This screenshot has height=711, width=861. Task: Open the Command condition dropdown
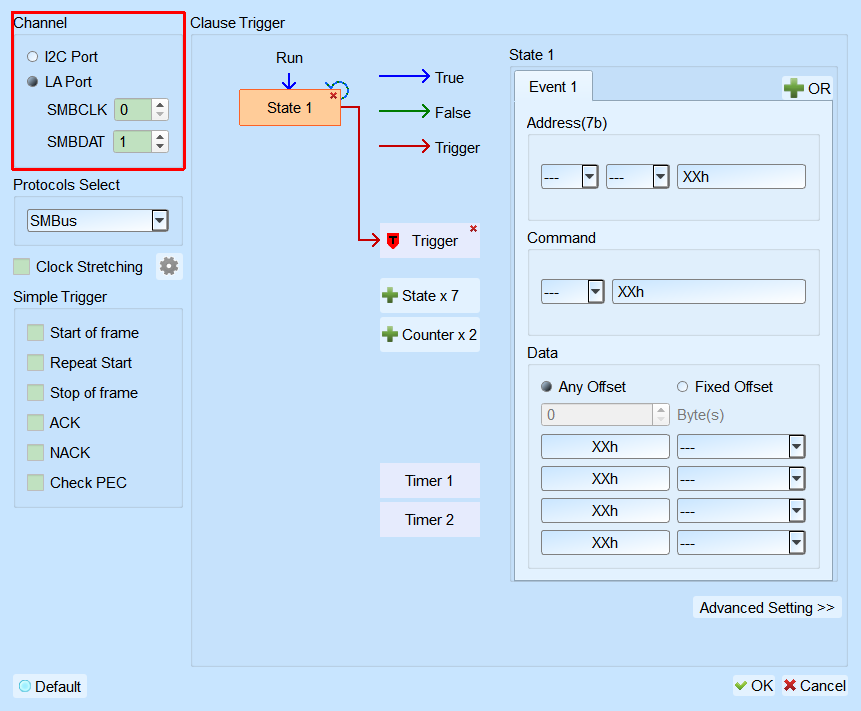(x=573, y=292)
